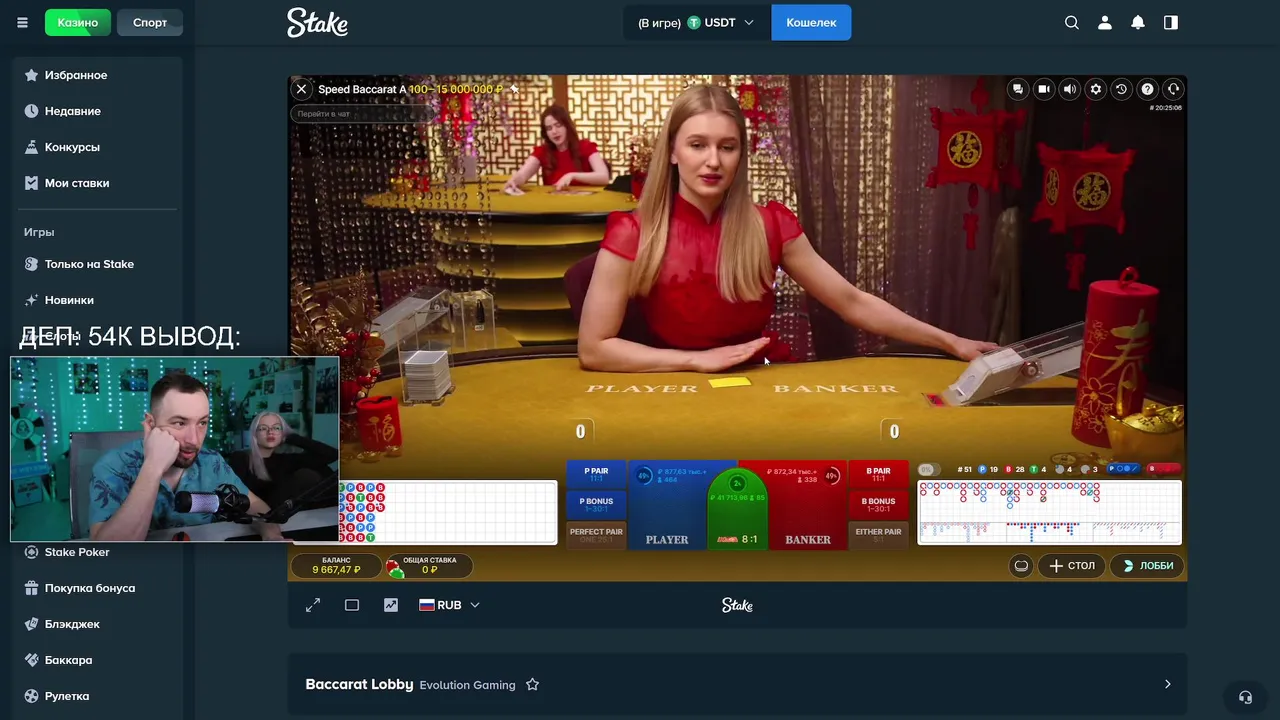This screenshot has width=1280, height=720.
Task: Enter fullscreen mode below game
Action: [x=313, y=605]
